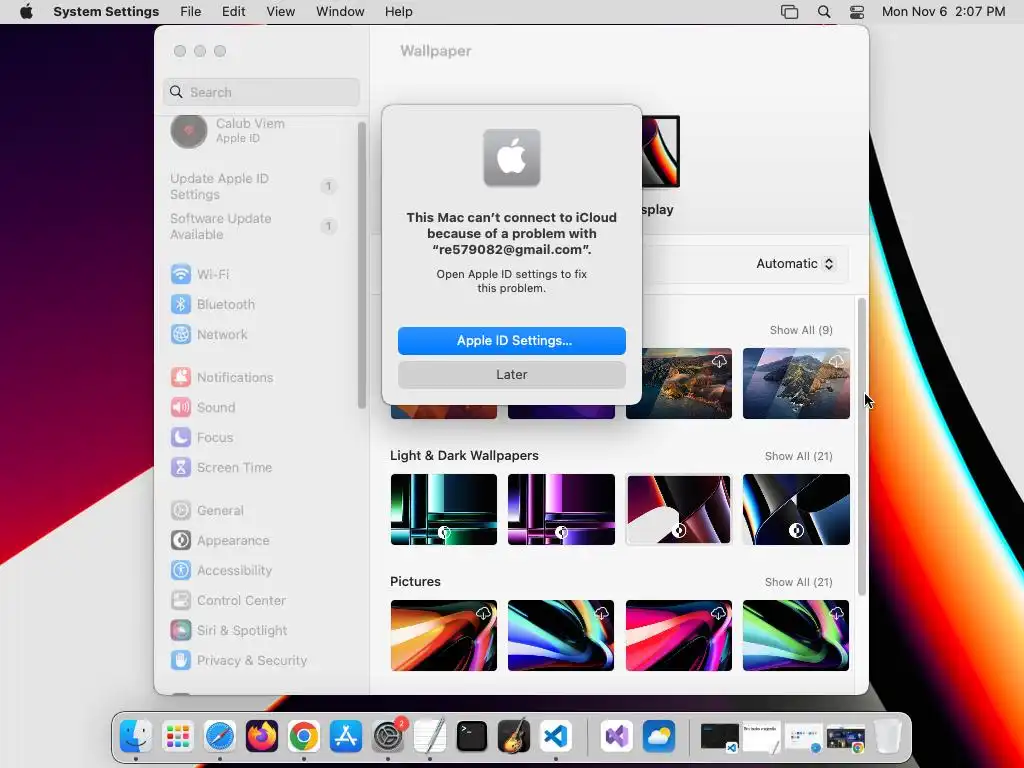The height and width of the screenshot is (768, 1024).
Task: Open Calub Viem Apple ID account
Action: coord(228,131)
